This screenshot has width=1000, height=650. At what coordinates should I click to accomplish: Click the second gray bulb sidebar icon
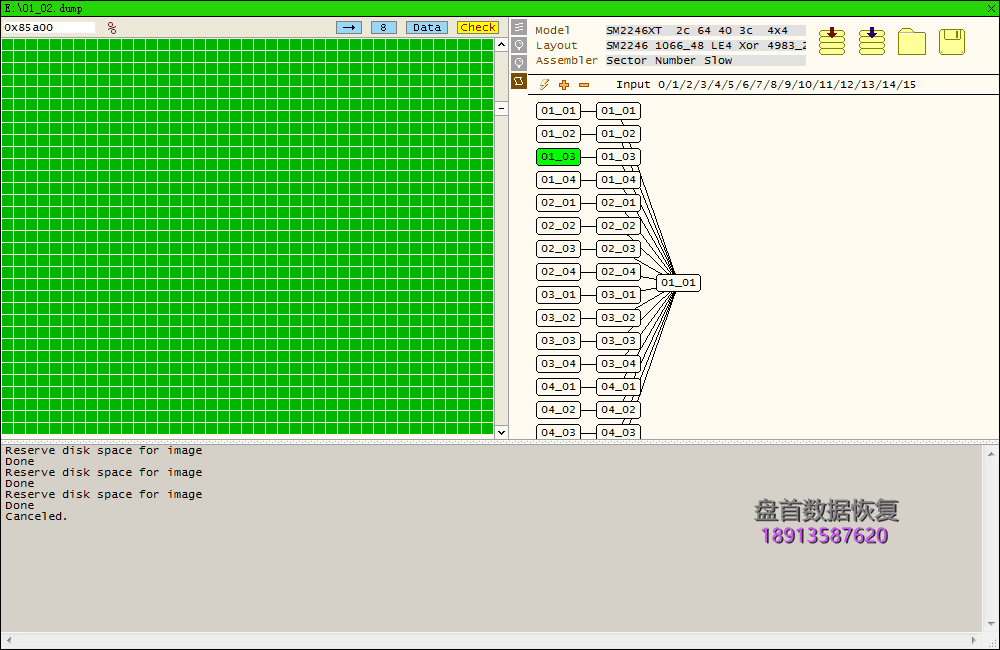(519, 63)
